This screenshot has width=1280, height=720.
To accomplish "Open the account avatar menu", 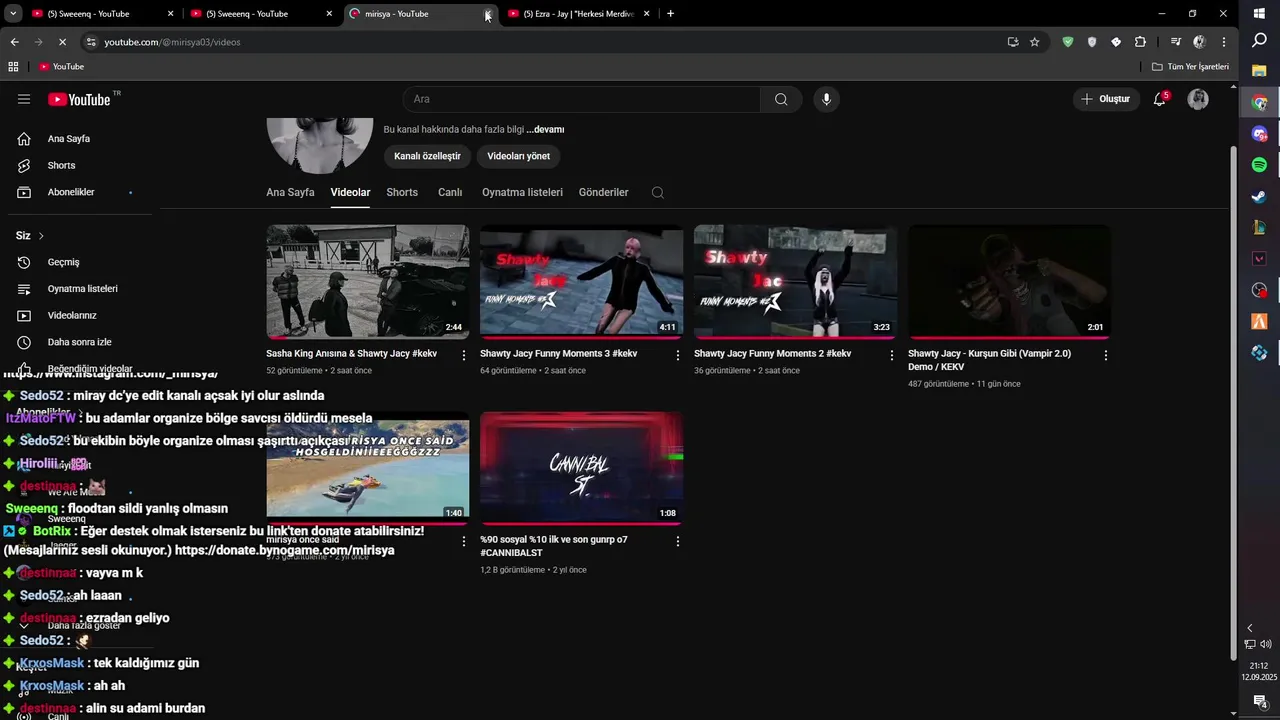I will coord(1198,99).
